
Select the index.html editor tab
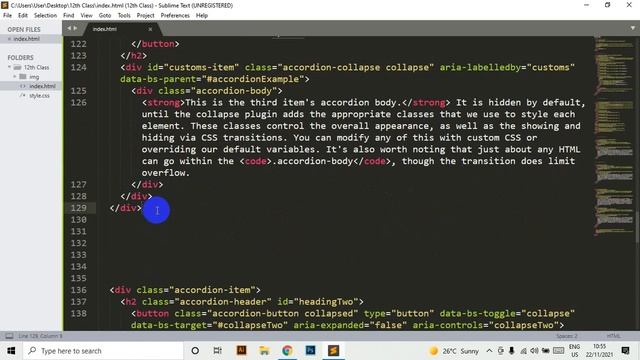[x=118, y=29]
